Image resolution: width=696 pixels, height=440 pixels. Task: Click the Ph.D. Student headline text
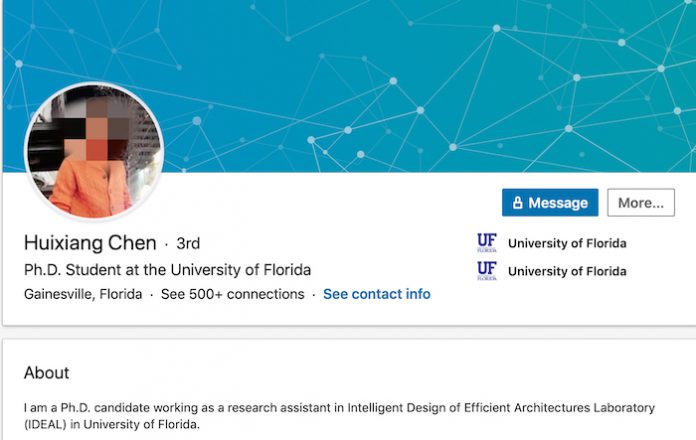click(x=167, y=270)
